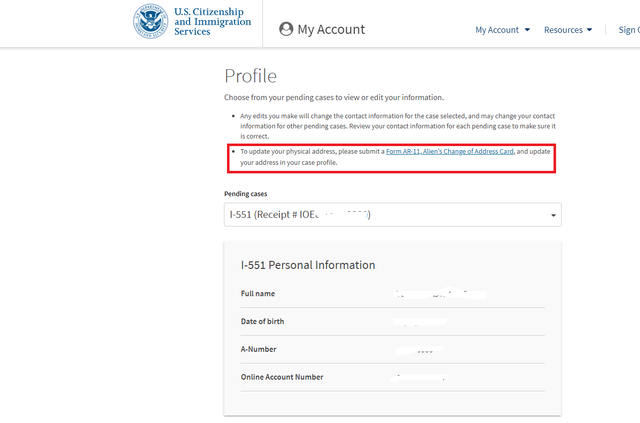Open the My Account menu in the top navigation

click(502, 30)
